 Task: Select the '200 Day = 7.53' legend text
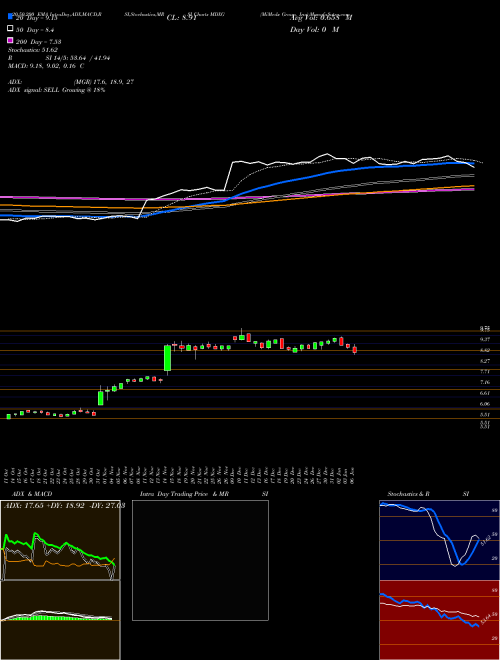[x=38, y=42]
